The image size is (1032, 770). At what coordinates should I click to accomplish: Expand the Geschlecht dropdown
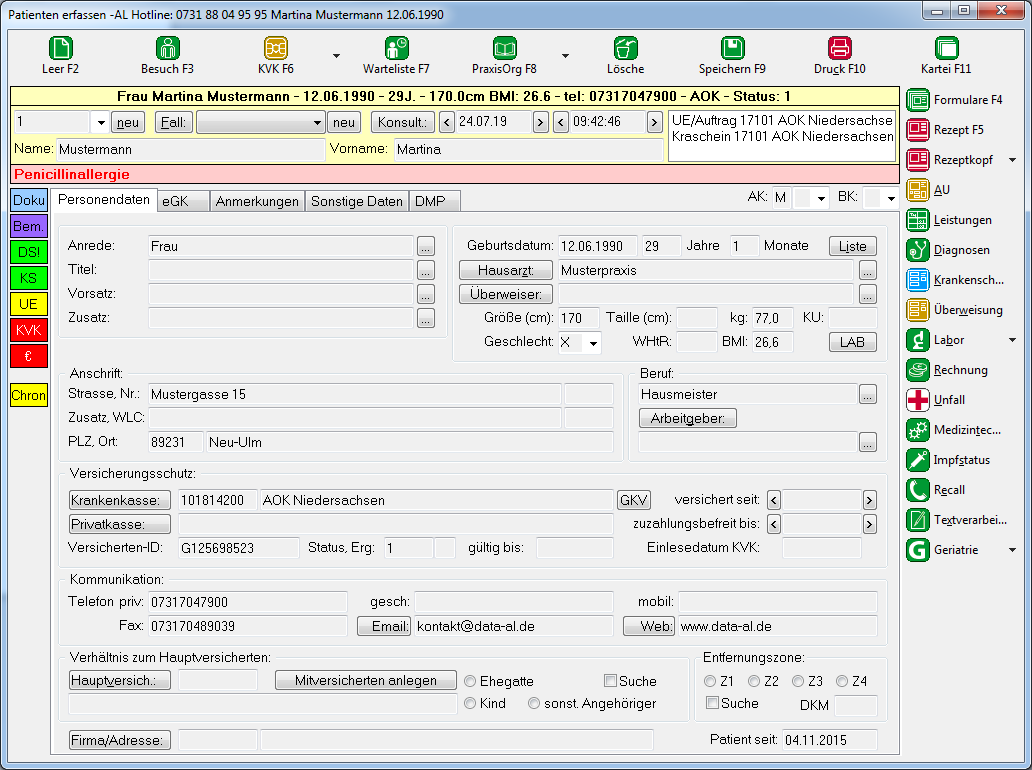click(593, 343)
